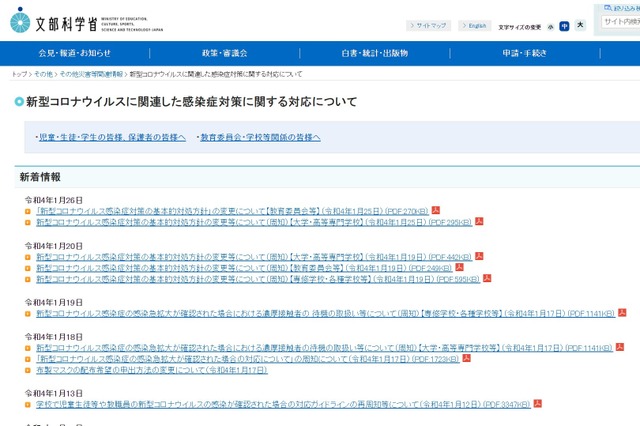Image resolution: width=640 pixels, height=426 pixels.
Task: Click the 令和4年1月19日 date heading
Action: [x=53, y=302]
